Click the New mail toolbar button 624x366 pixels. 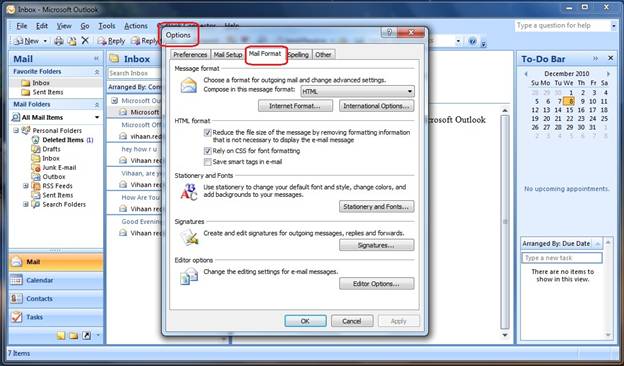[x=26, y=41]
